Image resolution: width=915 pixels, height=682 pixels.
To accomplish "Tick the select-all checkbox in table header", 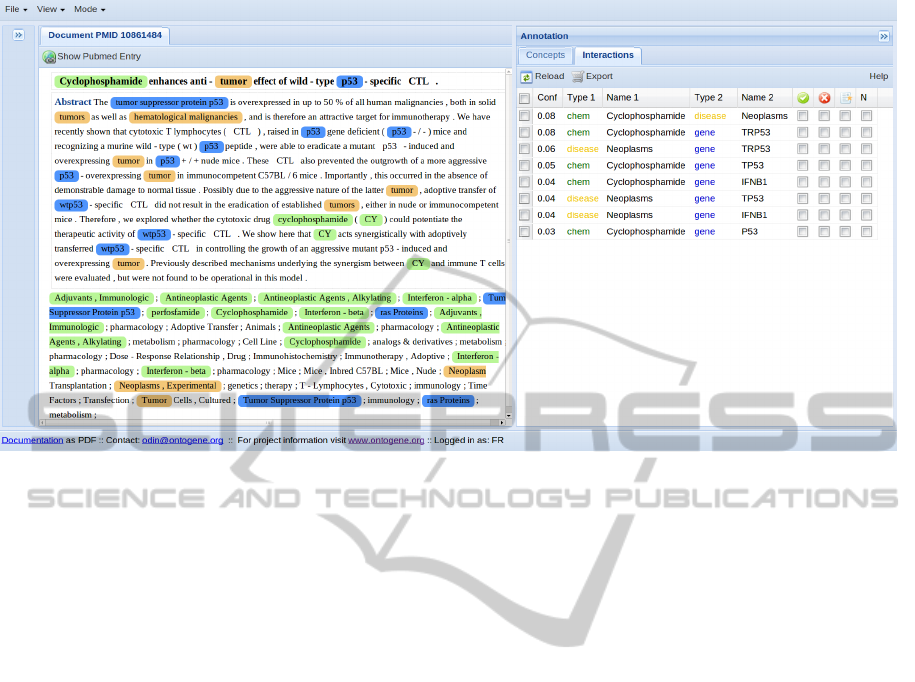I will point(524,98).
